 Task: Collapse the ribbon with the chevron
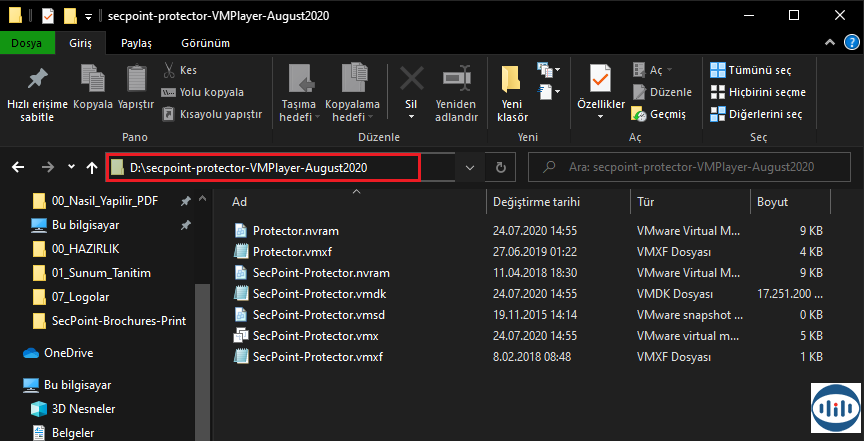(828, 43)
